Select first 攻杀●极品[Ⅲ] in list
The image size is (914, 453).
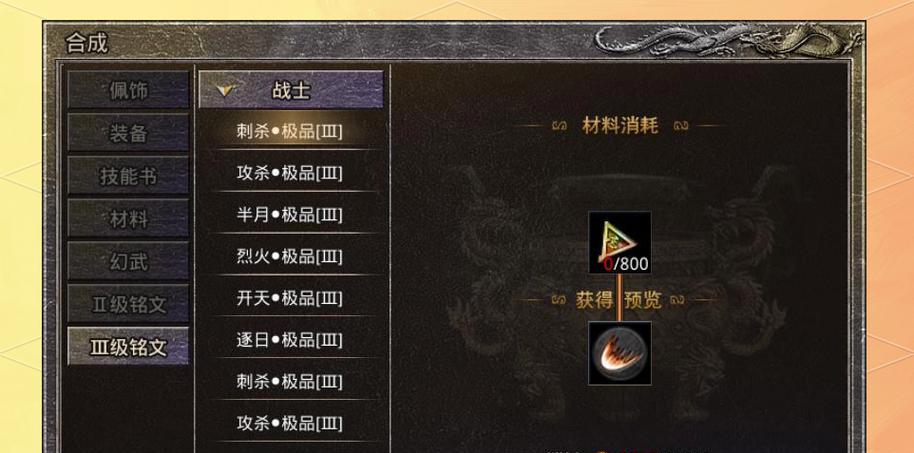[290, 173]
